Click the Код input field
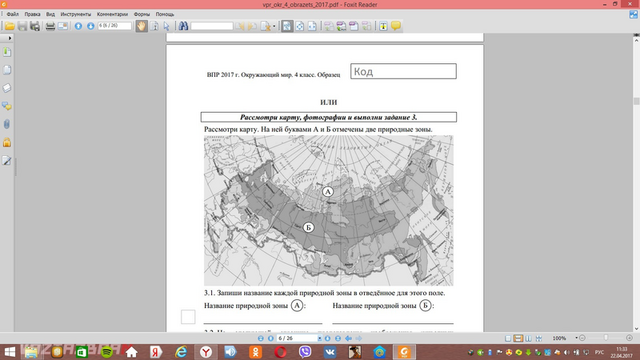Image resolution: width=640 pixels, height=360 pixels. (403, 71)
